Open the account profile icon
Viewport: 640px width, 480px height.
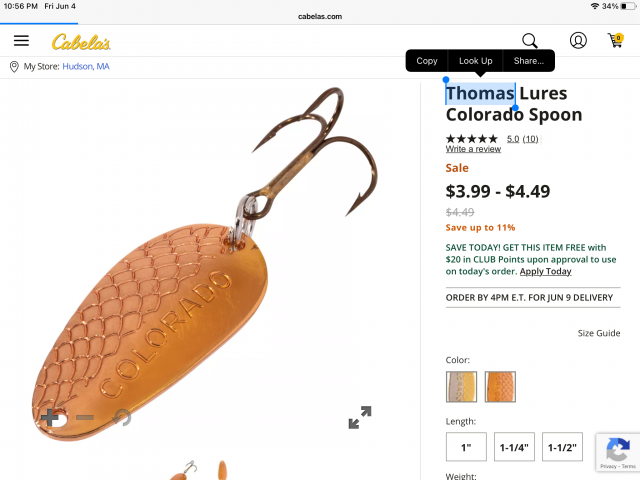point(578,40)
